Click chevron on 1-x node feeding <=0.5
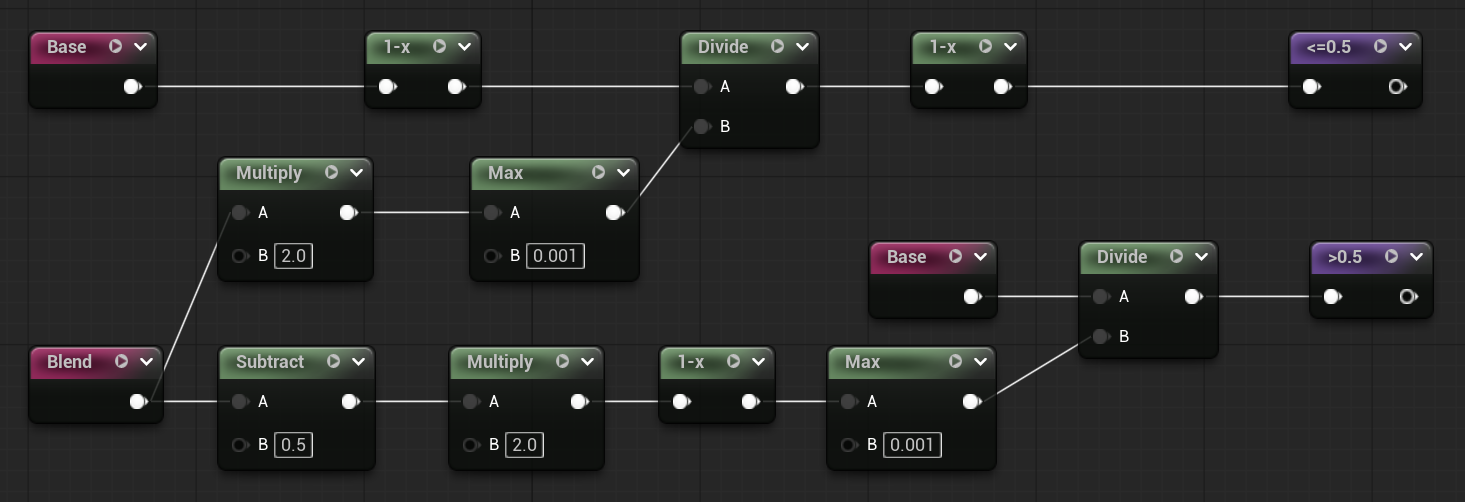Image resolution: width=1465 pixels, height=502 pixels. click(x=1011, y=47)
